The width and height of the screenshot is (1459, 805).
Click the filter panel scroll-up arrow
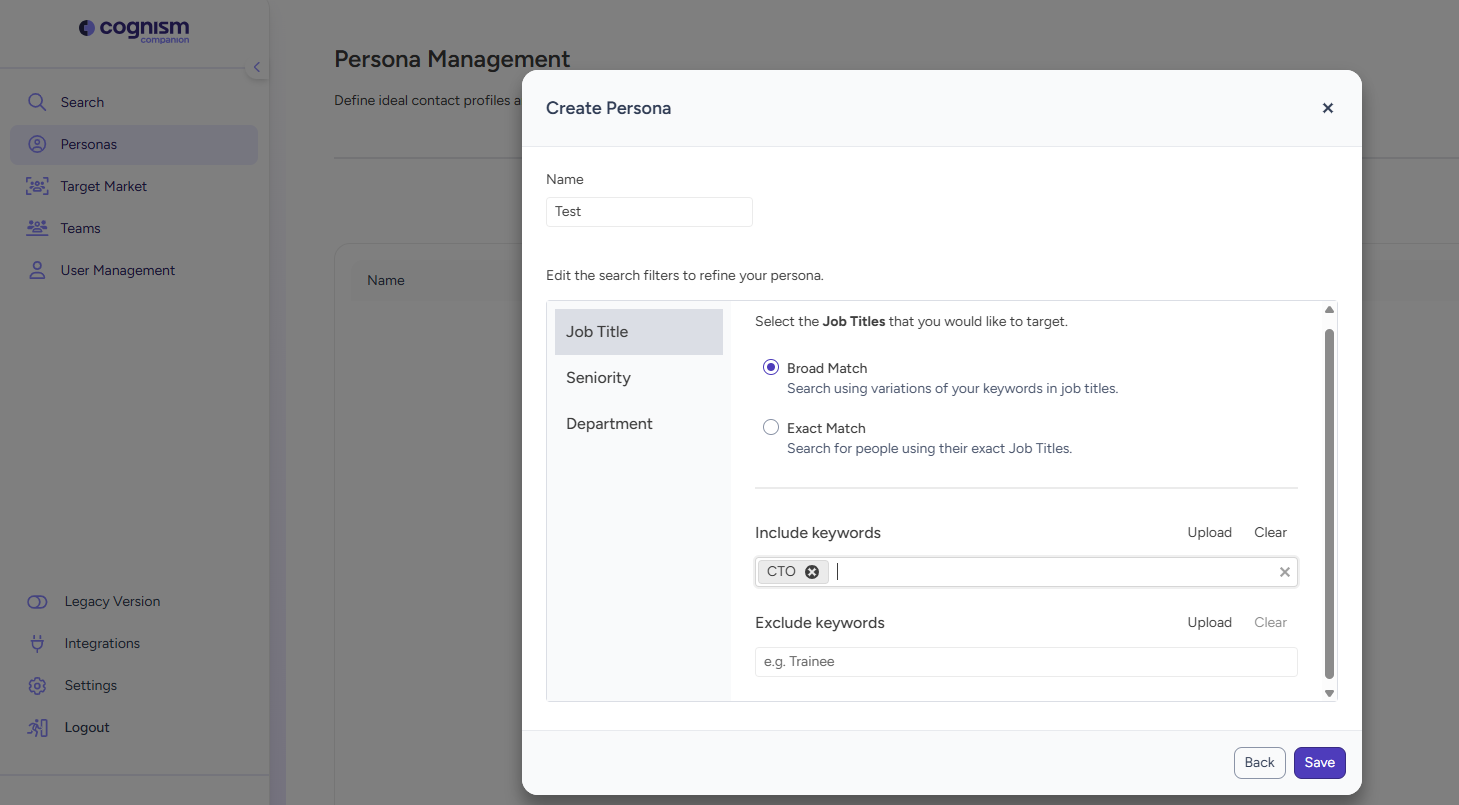click(x=1329, y=310)
